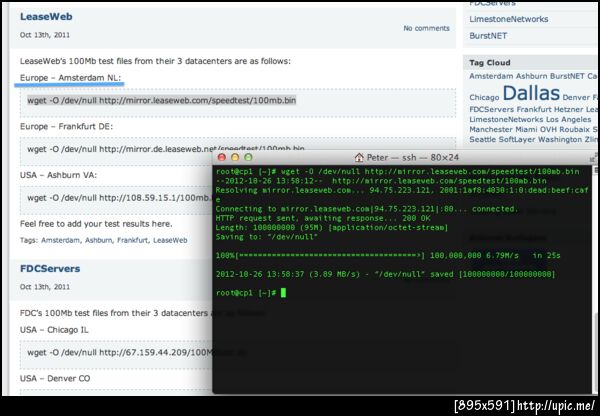Select the Roubaix tag in Tag Cloud
This screenshot has width=600, height=416.
click(574, 129)
